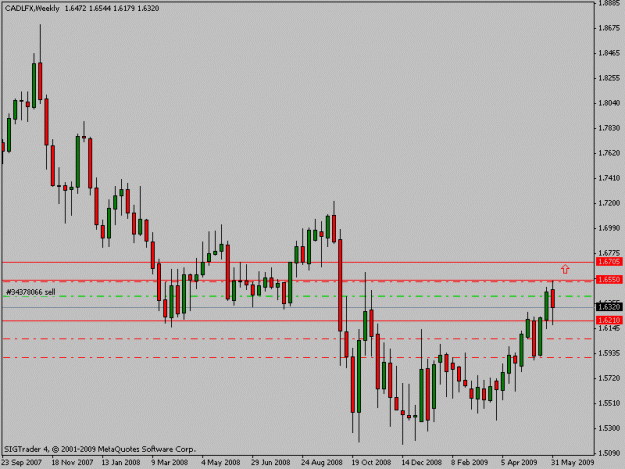The height and width of the screenshot is (469, 625).
Task: Click the 5 Apr 2009 date label
Action: tap(519, 463)
